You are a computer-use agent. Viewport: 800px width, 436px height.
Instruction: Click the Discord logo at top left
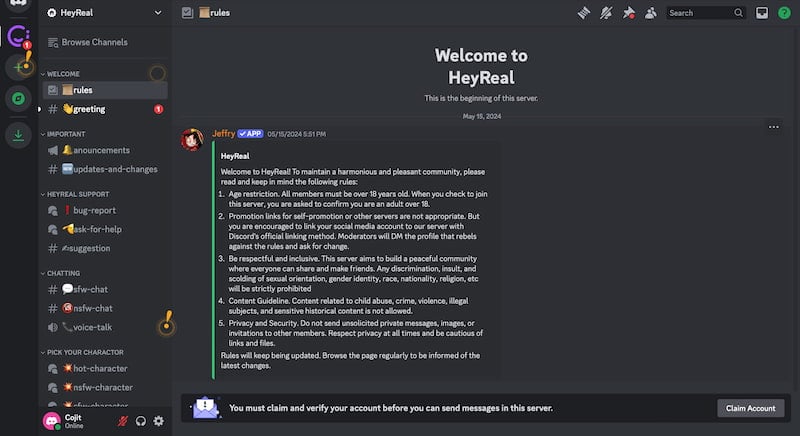click(18, 4)
